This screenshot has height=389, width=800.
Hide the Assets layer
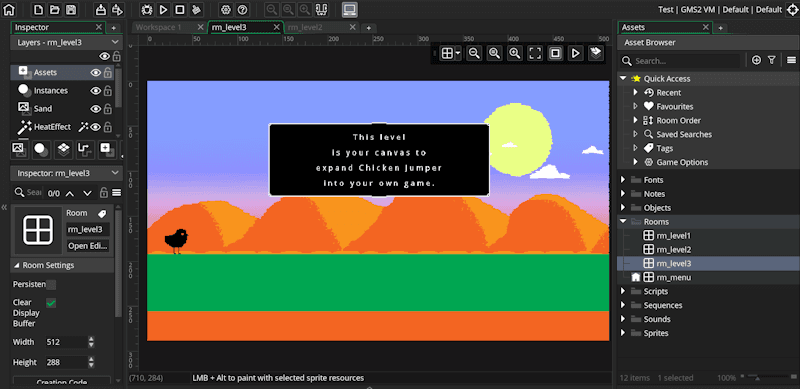[95, 73]
